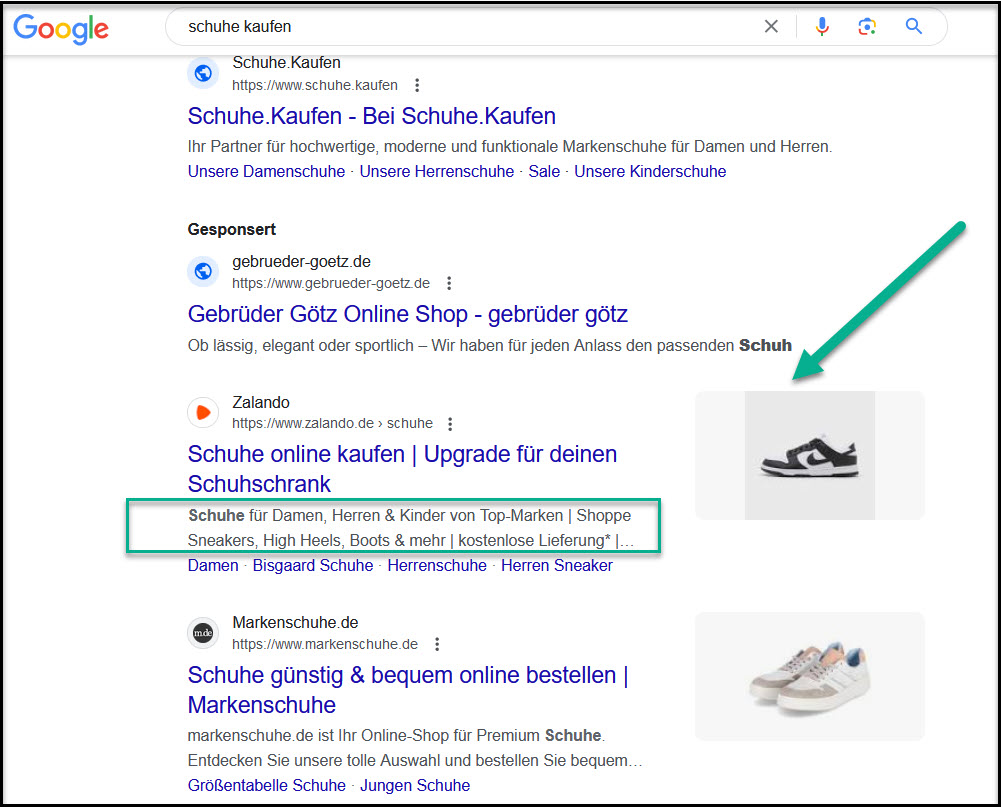The height and width of the screenshot is (807, 1001).
Task: Click the 'Schuhe.Kaufen' site name above URL
Action: coord(286,63)
